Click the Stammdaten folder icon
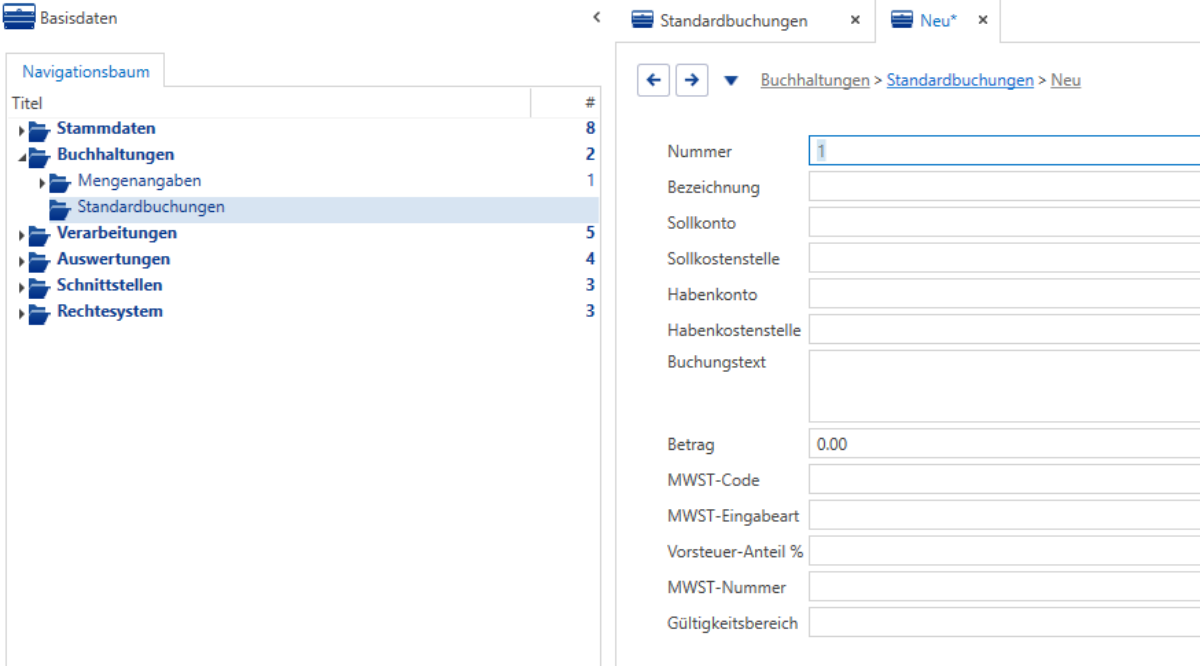 point(40,129)
